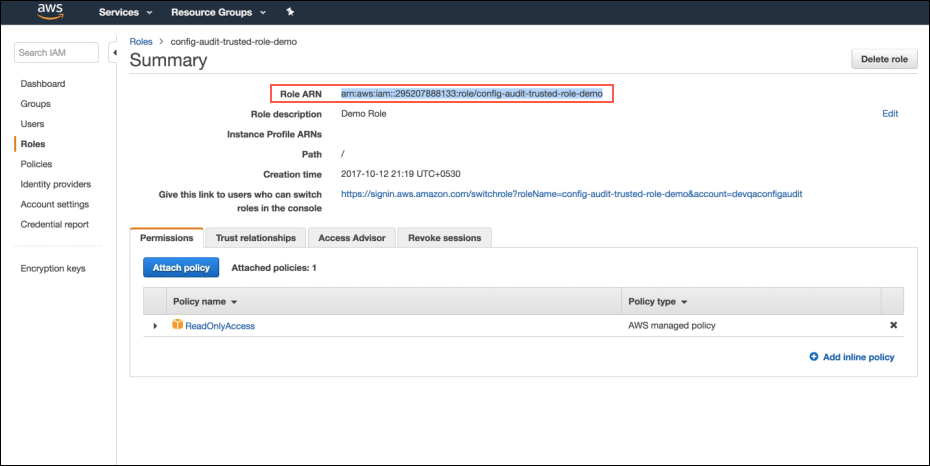
Task: Open the switch role sign-in URL
Action: coord(571,194)
